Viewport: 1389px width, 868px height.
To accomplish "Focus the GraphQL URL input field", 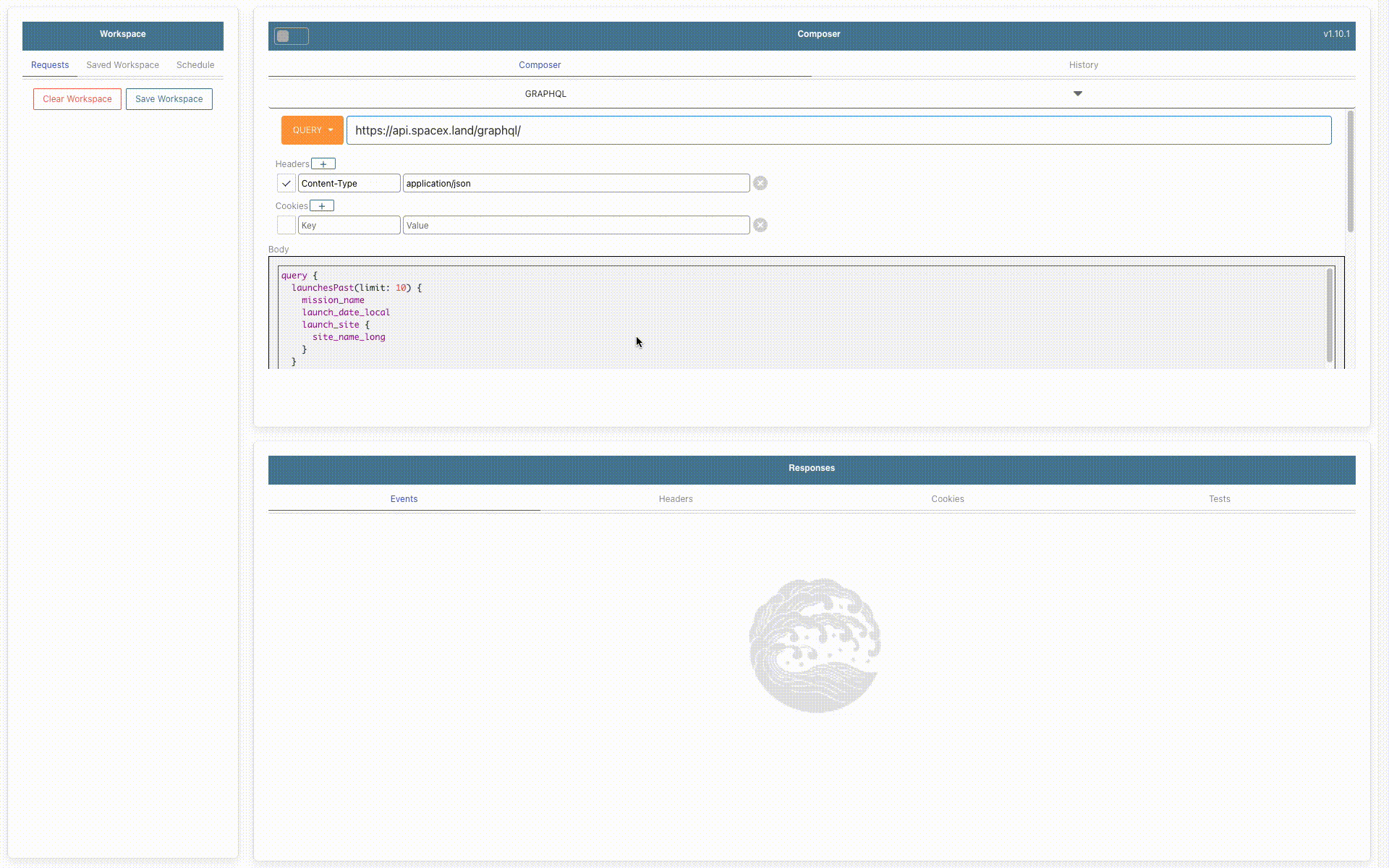I will click(x=838, y=130).
